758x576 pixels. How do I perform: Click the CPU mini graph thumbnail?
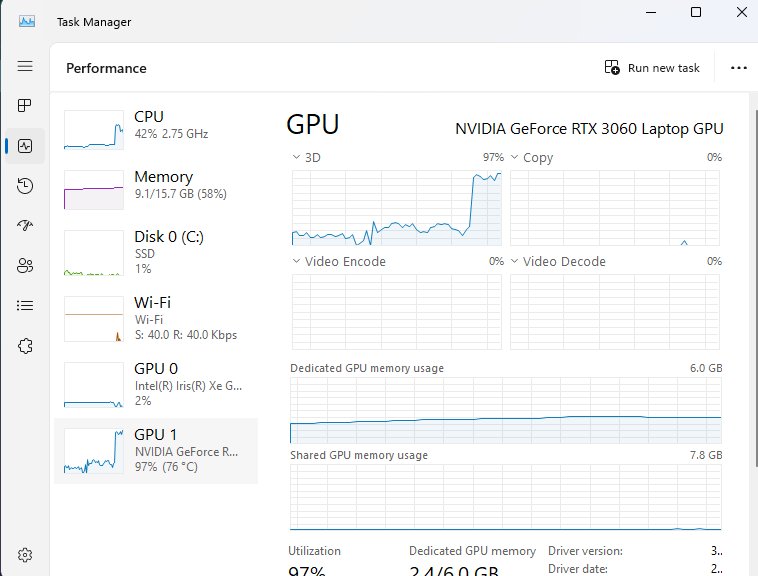[94, 130]
